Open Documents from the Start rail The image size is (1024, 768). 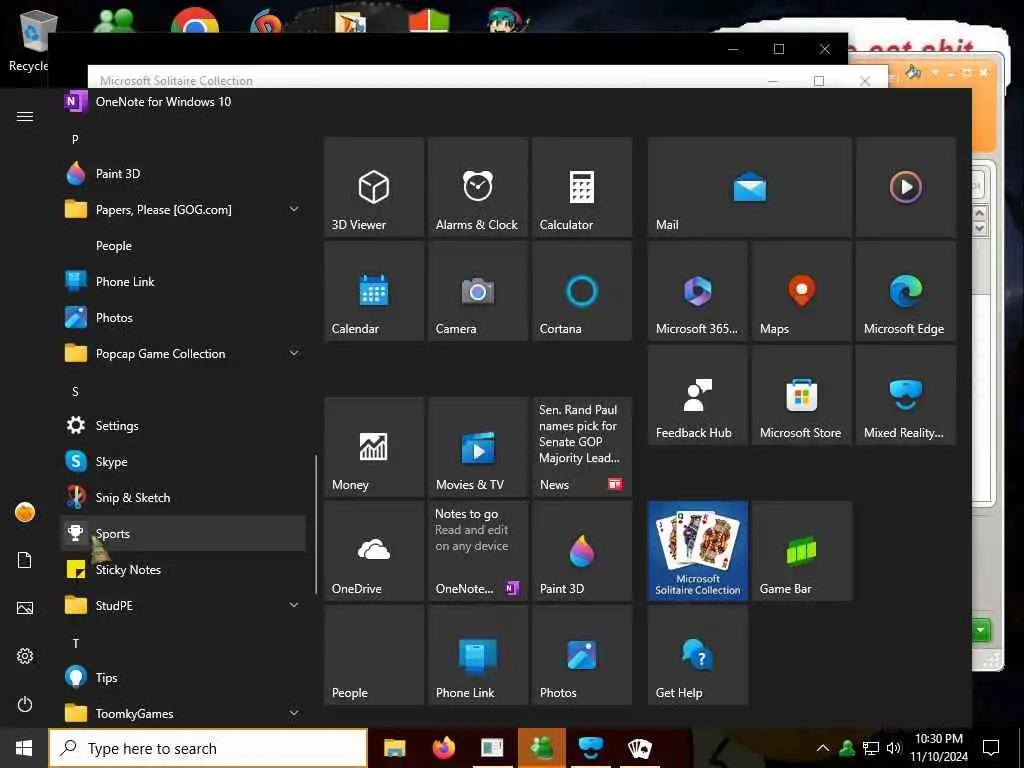tap(25, 560)
